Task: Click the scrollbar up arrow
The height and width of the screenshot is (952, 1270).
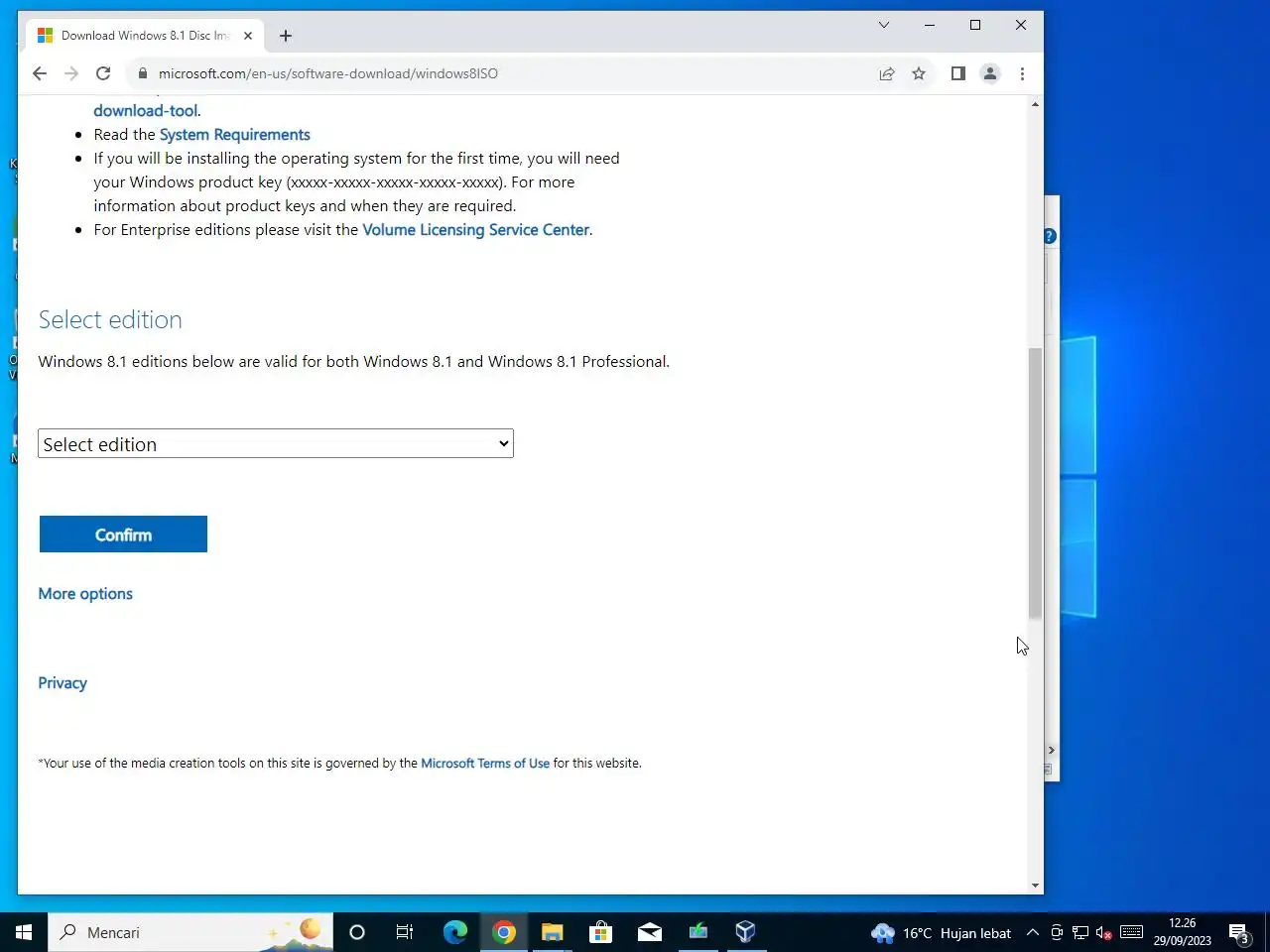Action: point(1035,104)
